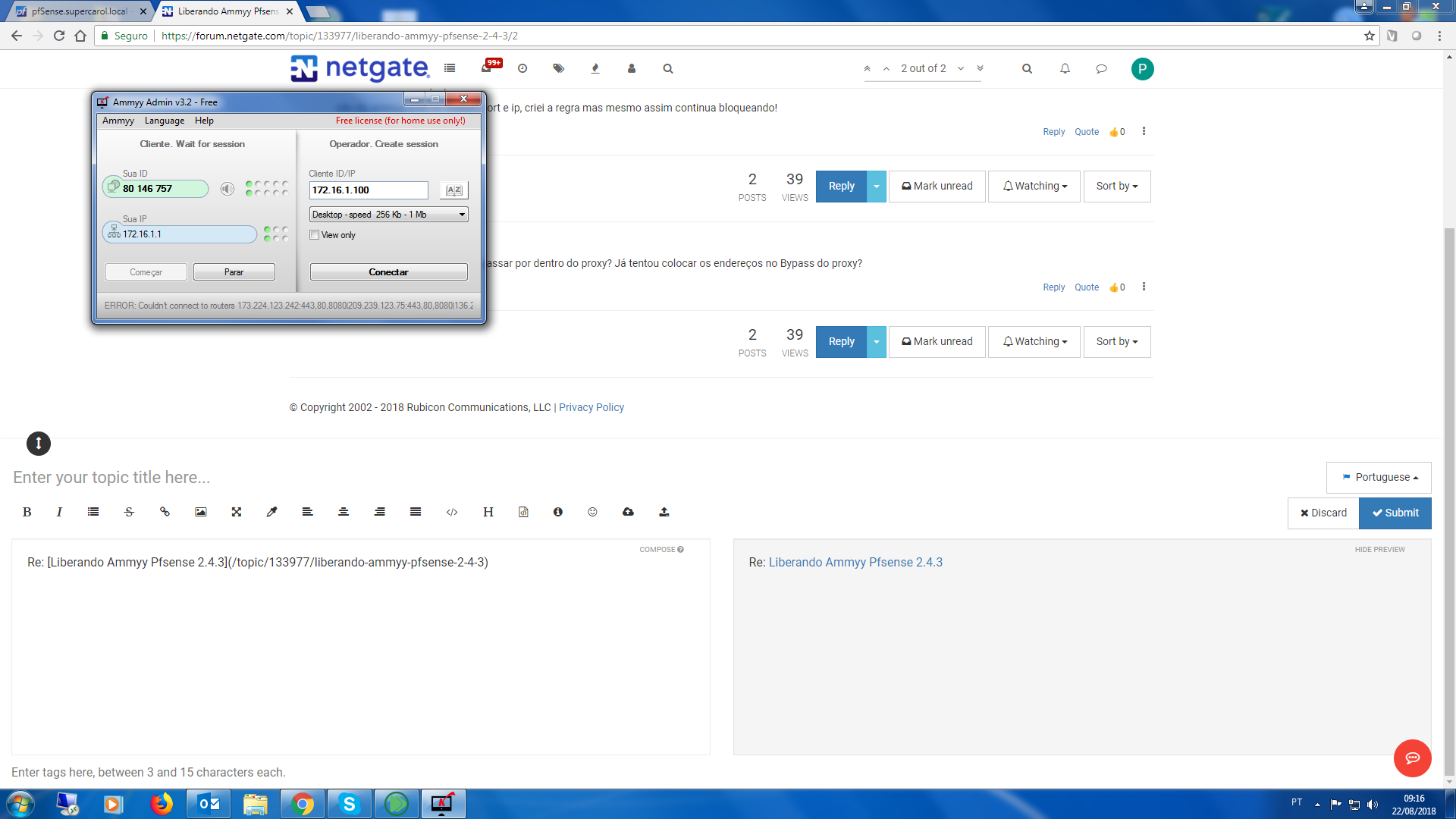Hide the preview pane

coord(1379,549)
